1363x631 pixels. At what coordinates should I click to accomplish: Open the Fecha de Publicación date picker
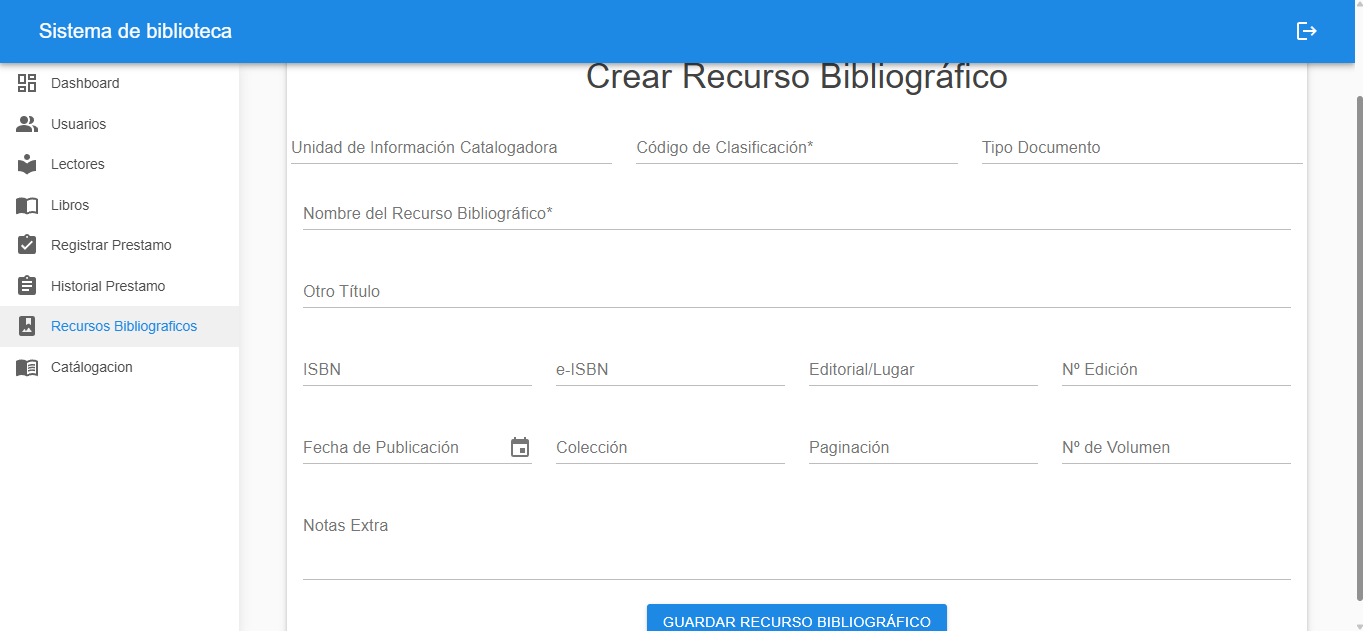click(x=520, y=447)
